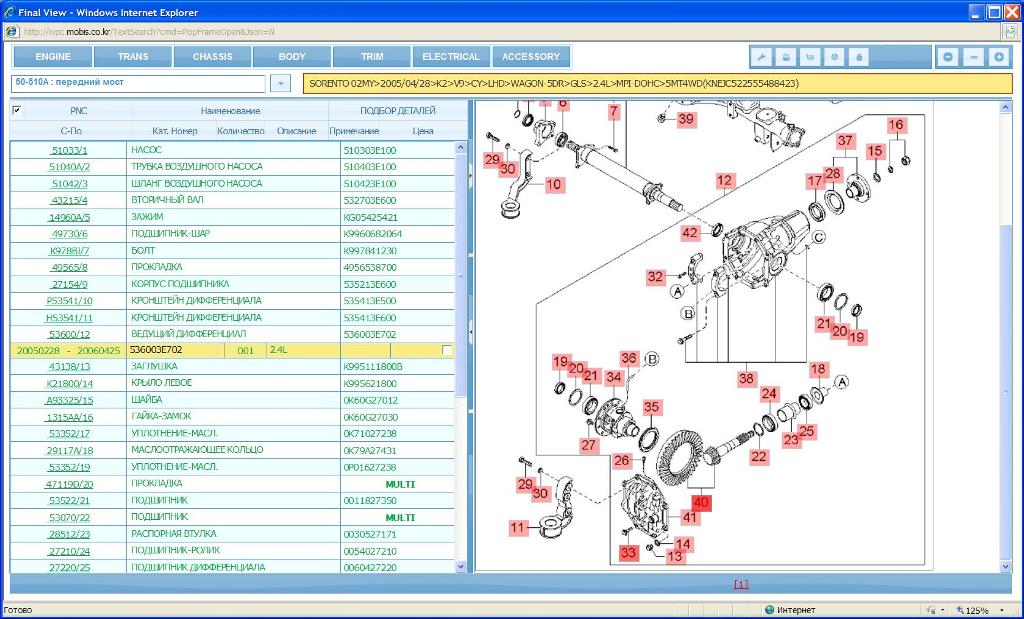Screen dimensions: 1024x619
Task: Click the printer icon in toolbar
Action: (x=786, y=57)
